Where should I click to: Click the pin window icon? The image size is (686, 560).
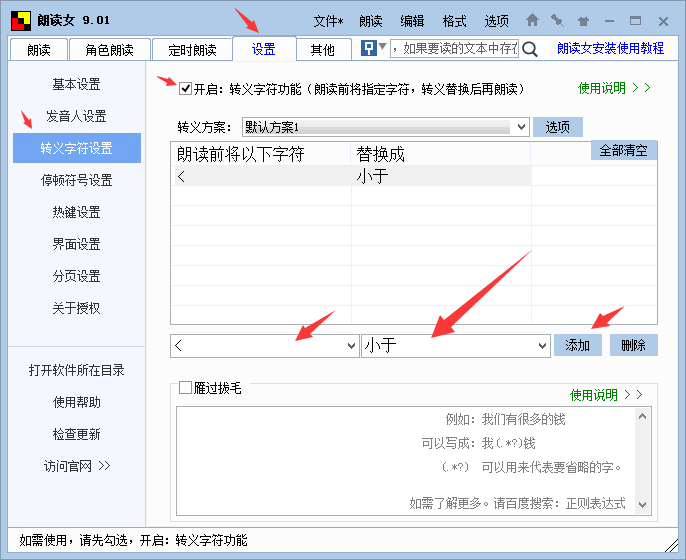[557, 21]
